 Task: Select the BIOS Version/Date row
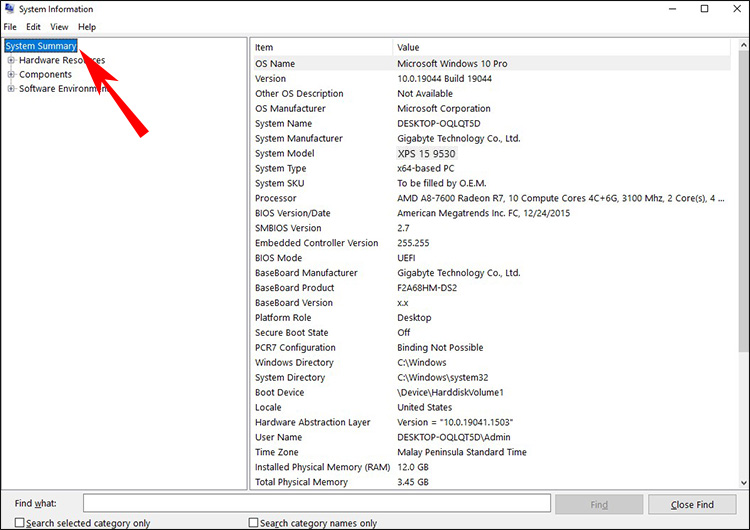pos(491,213)
